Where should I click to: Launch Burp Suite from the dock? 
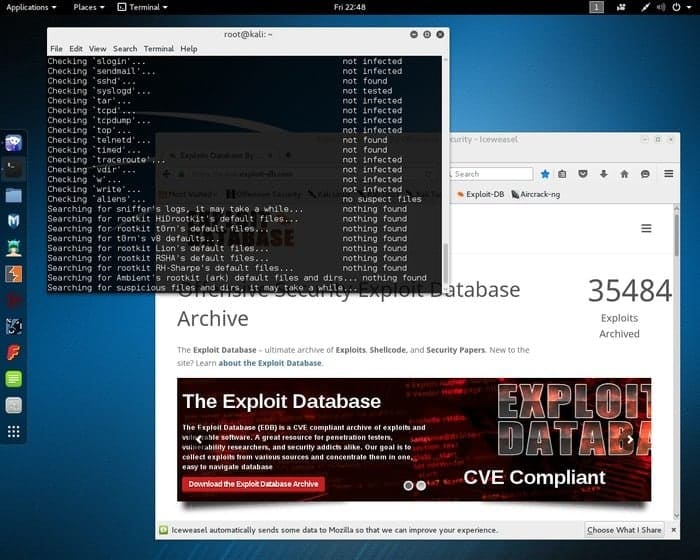pyautogui.click(x=13, y=274)
